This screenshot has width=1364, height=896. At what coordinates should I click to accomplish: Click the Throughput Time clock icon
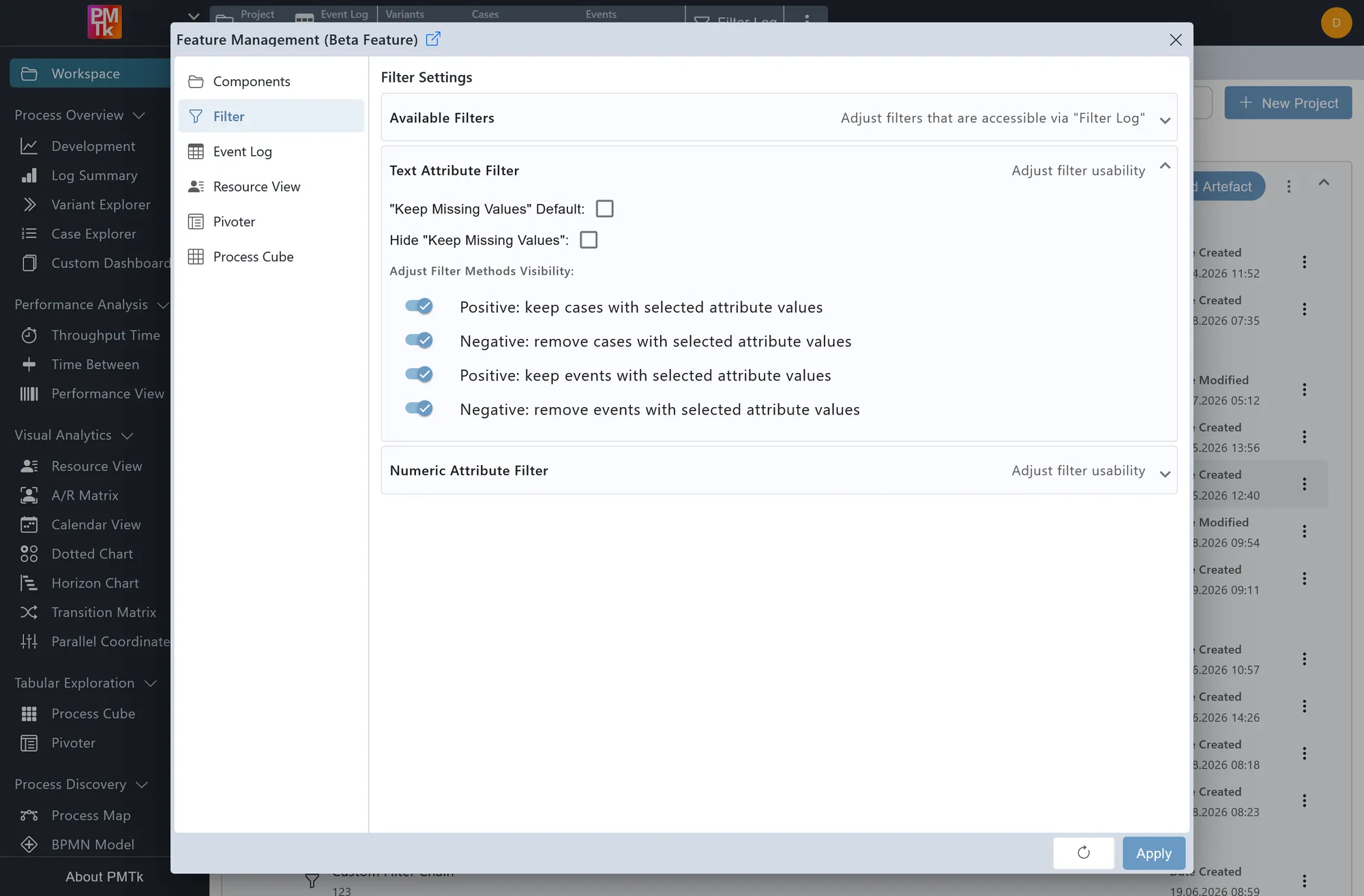point(29,335)
